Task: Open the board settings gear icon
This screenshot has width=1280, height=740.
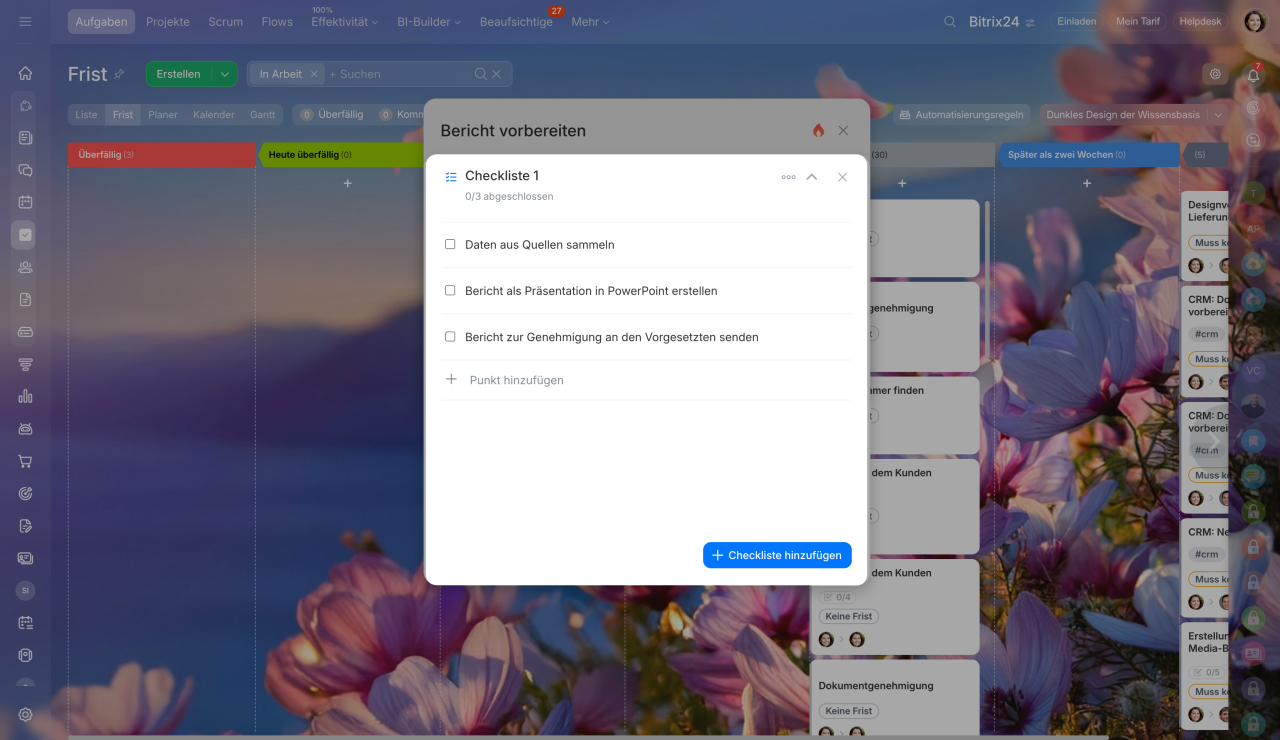Action: pos(1215,74)
